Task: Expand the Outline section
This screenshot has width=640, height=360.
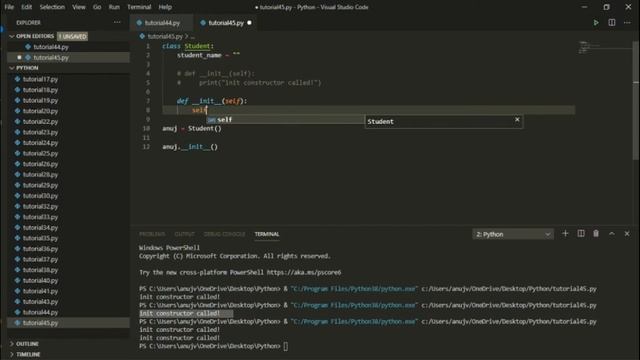Action: pyautogui.click(x=27, y=344)
